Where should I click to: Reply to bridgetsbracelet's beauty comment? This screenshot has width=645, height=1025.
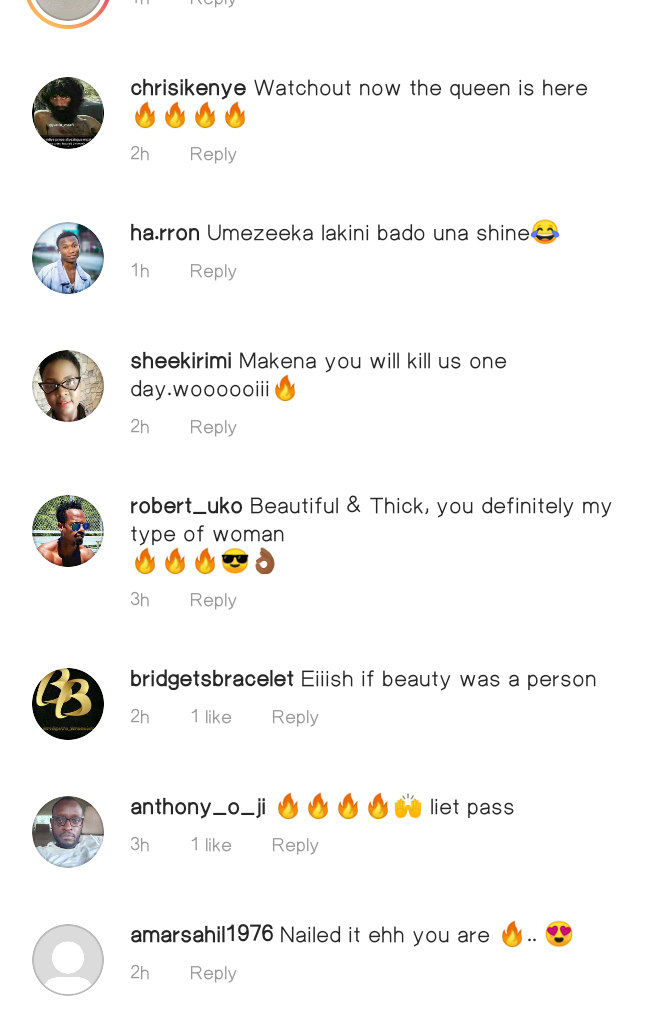click(x=295, y=717)
